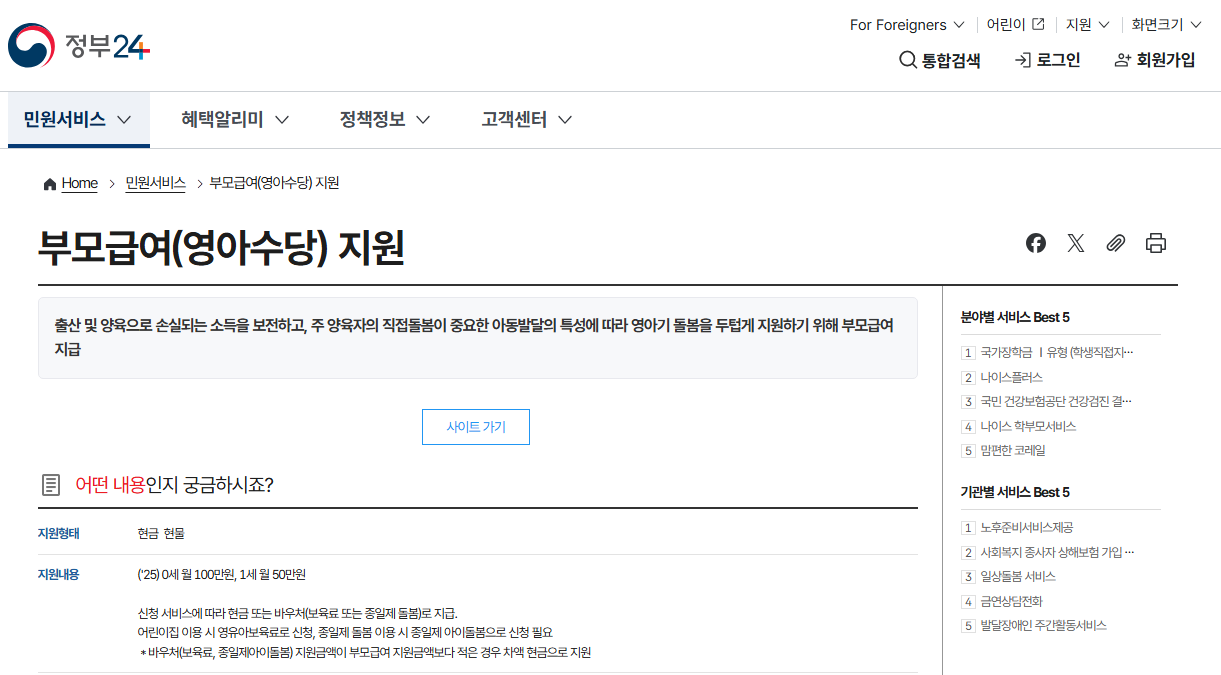Viewport: 1221px width, 675px height.
Task: Select the 고객센터 menu item
Action: [515, 118]
